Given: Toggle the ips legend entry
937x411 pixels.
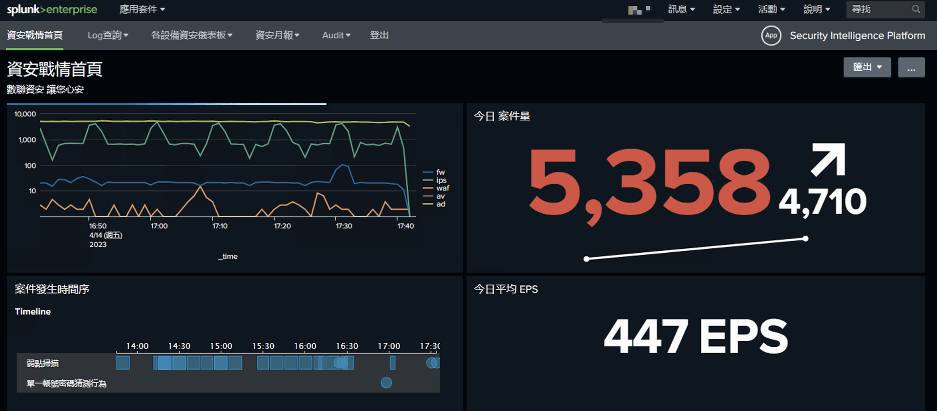Looking at the screenshot, I should point(434,180).
